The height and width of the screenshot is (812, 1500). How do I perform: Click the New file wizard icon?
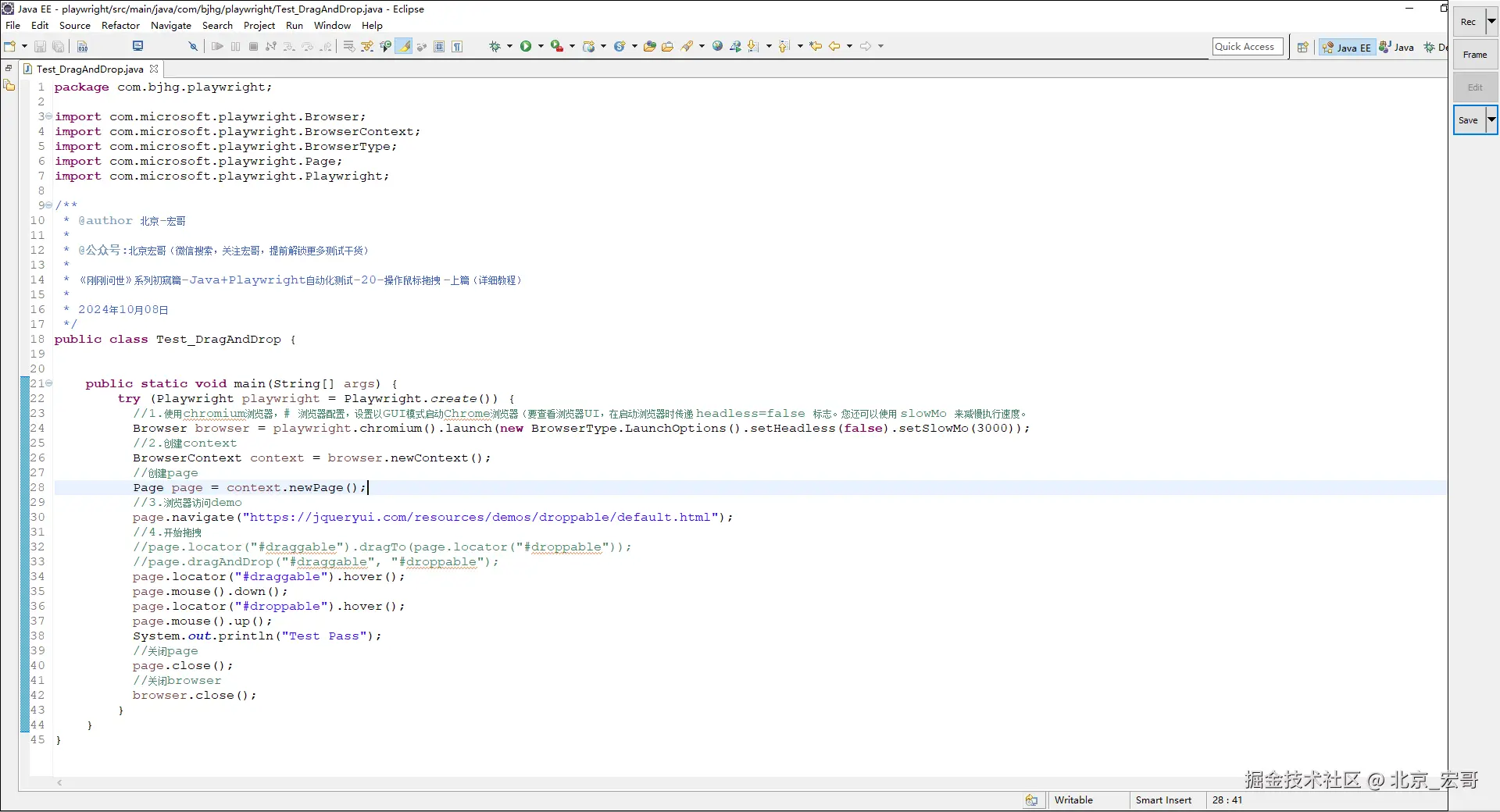coord(10,47)
